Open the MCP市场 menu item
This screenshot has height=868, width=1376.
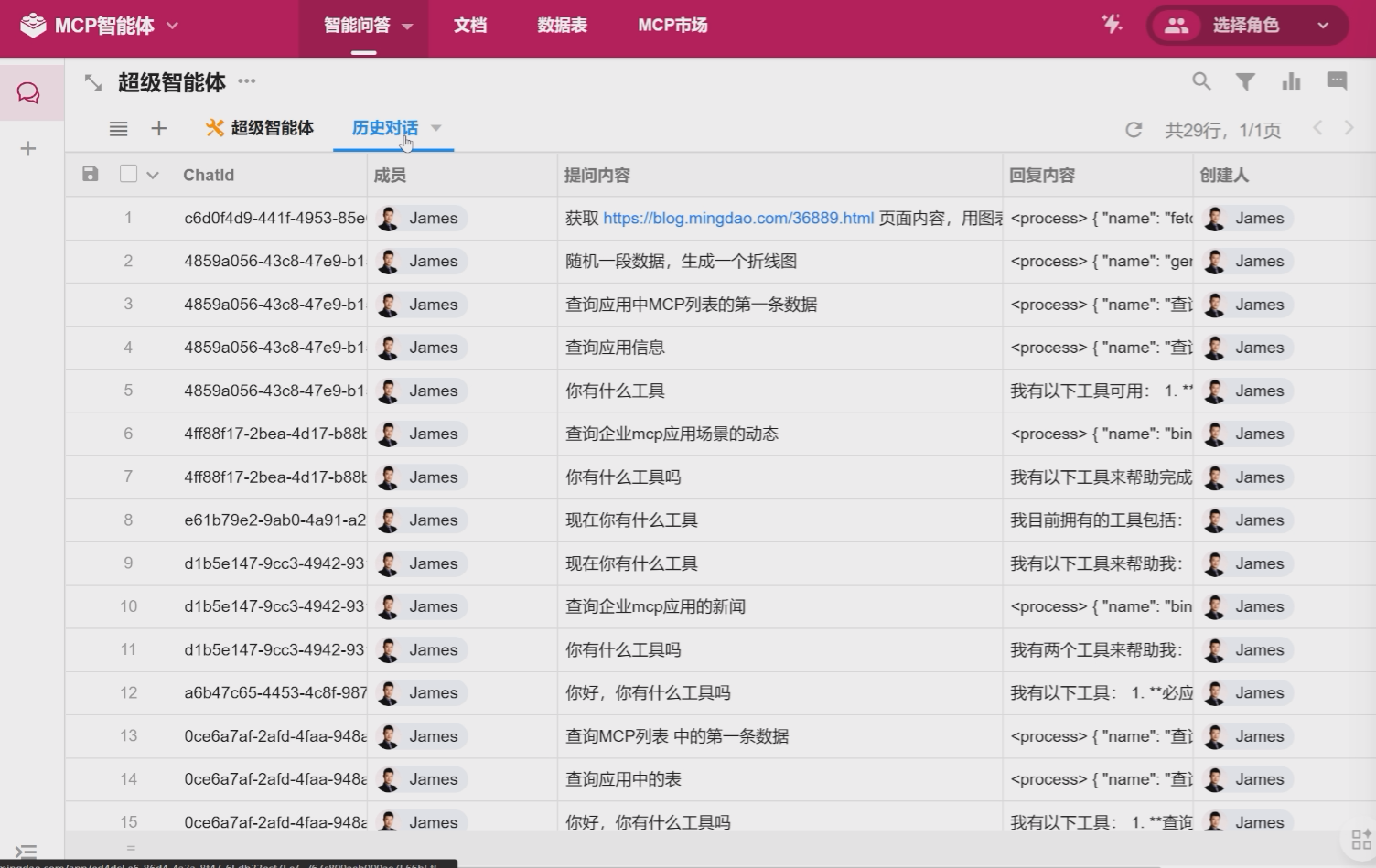672,26
